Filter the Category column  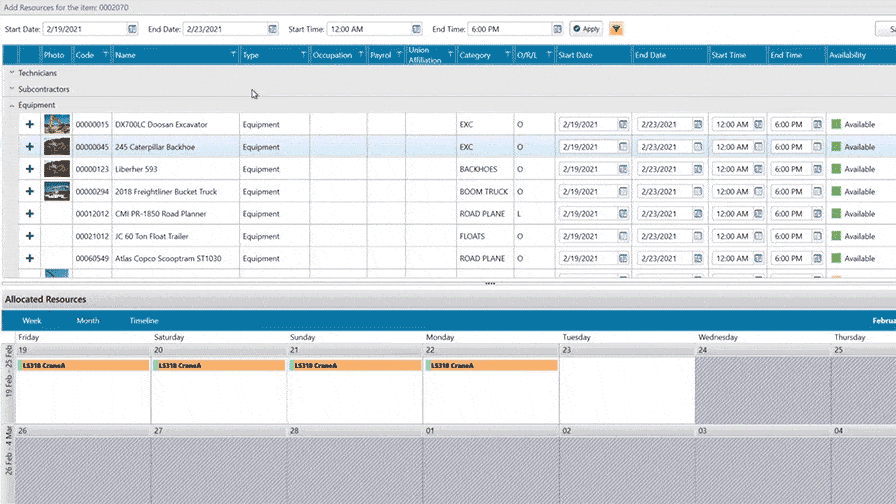507,54
